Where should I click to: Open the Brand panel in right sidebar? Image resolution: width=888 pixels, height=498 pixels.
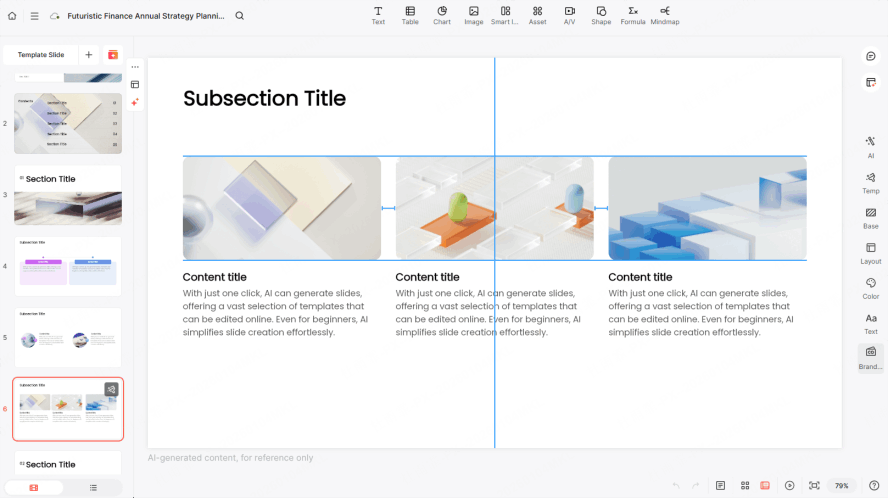[870, 357]
